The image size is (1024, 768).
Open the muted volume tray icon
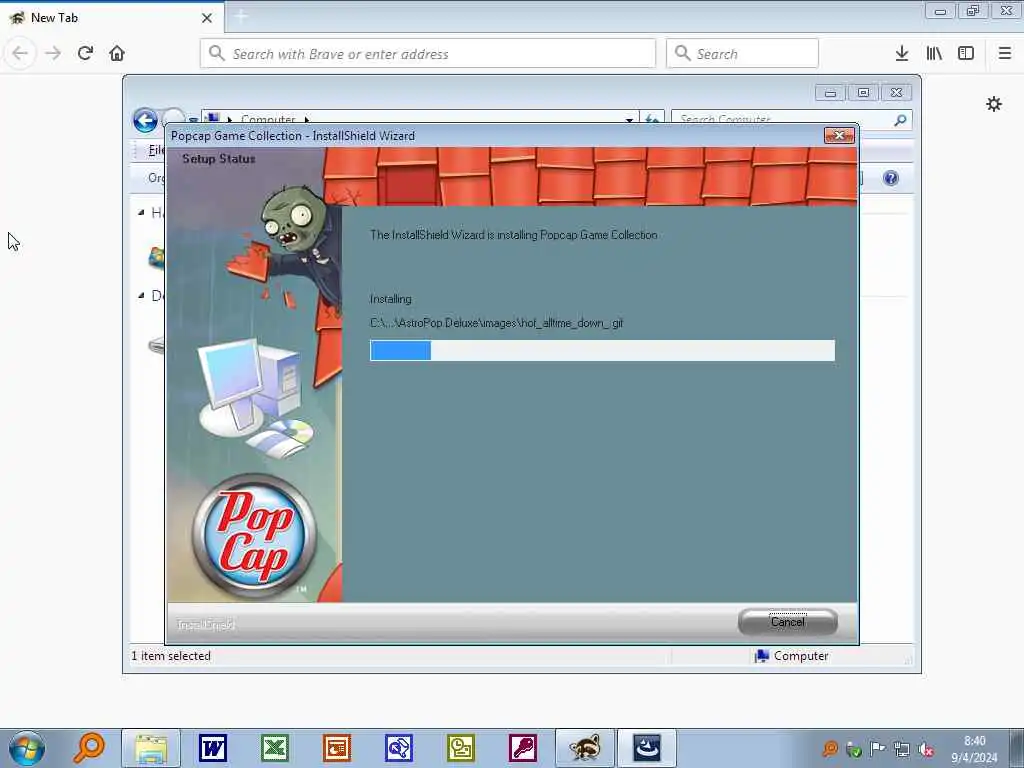tap(926, 749)
